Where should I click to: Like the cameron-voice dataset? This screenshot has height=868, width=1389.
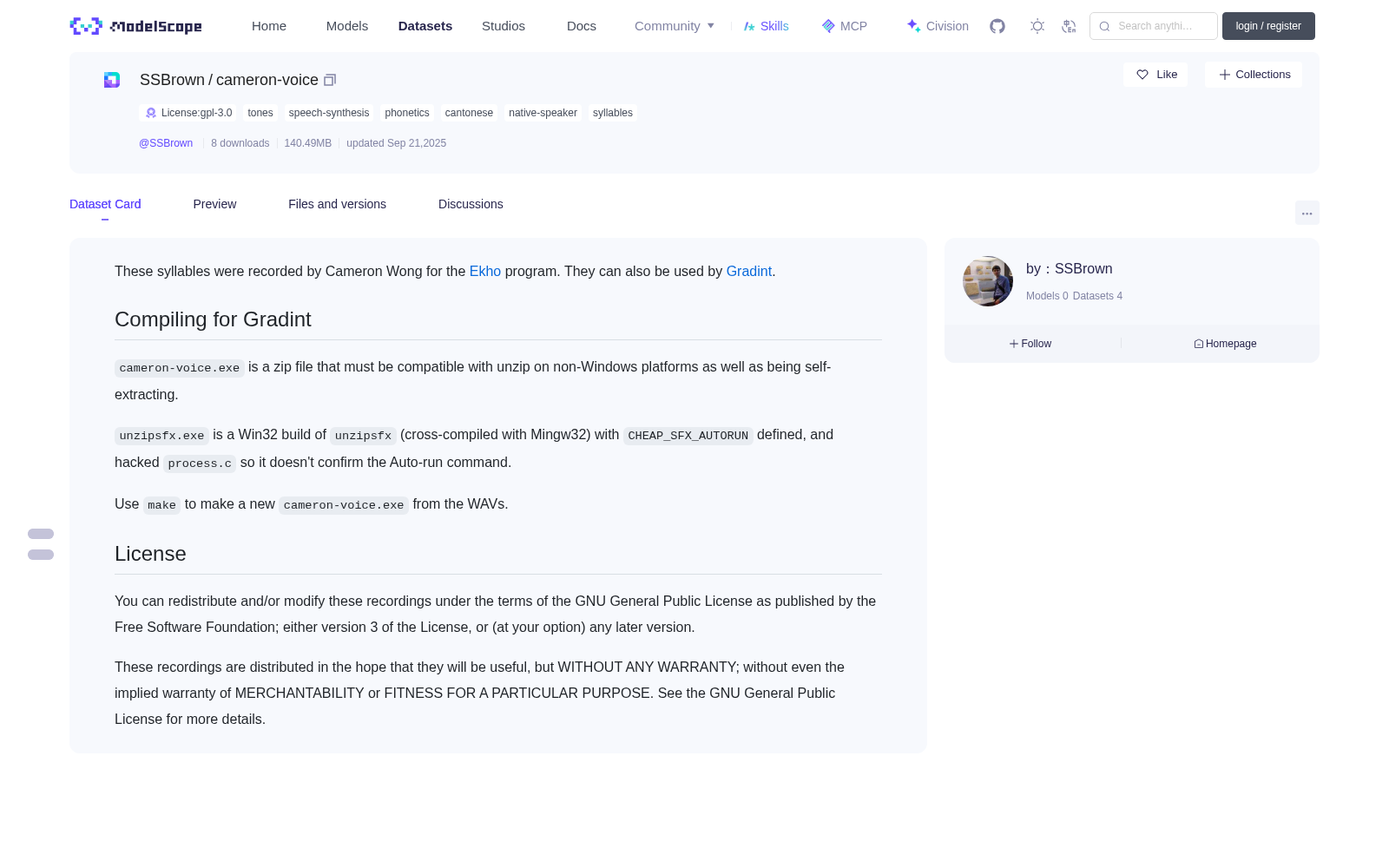click(1155, 75)
